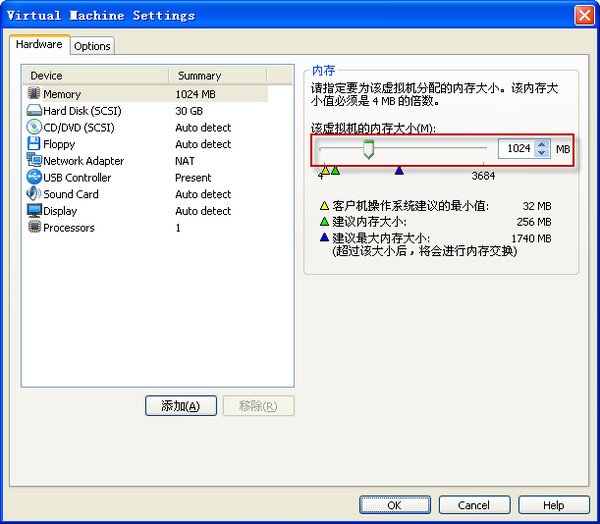Screen dimensions: 600x524
Task: Click the Device column header
Action: [96, 75]
